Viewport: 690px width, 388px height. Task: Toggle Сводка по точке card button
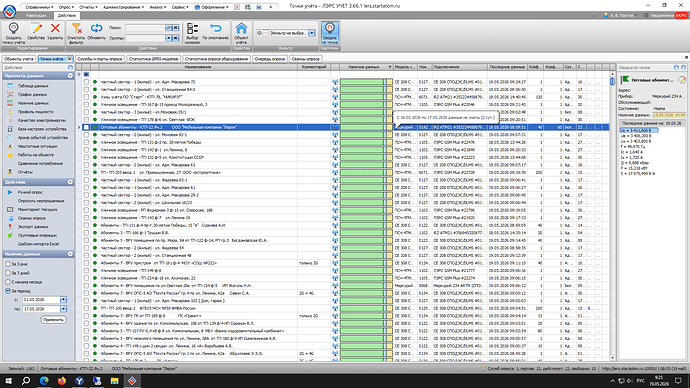[x=330, y=33]
